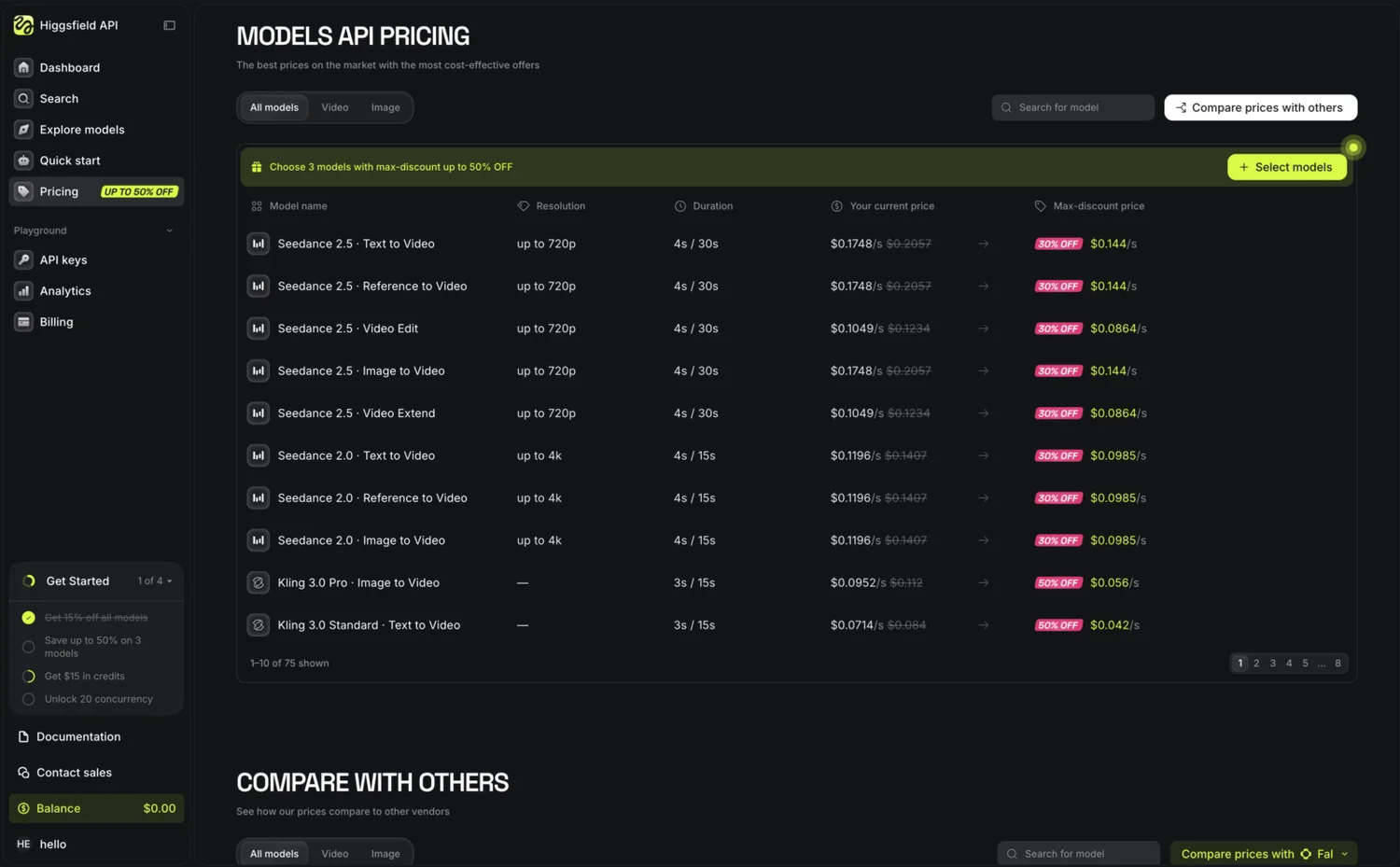Click the HE user avatar
This screenshot has width=1400, height=867.
tap(23, 844)
